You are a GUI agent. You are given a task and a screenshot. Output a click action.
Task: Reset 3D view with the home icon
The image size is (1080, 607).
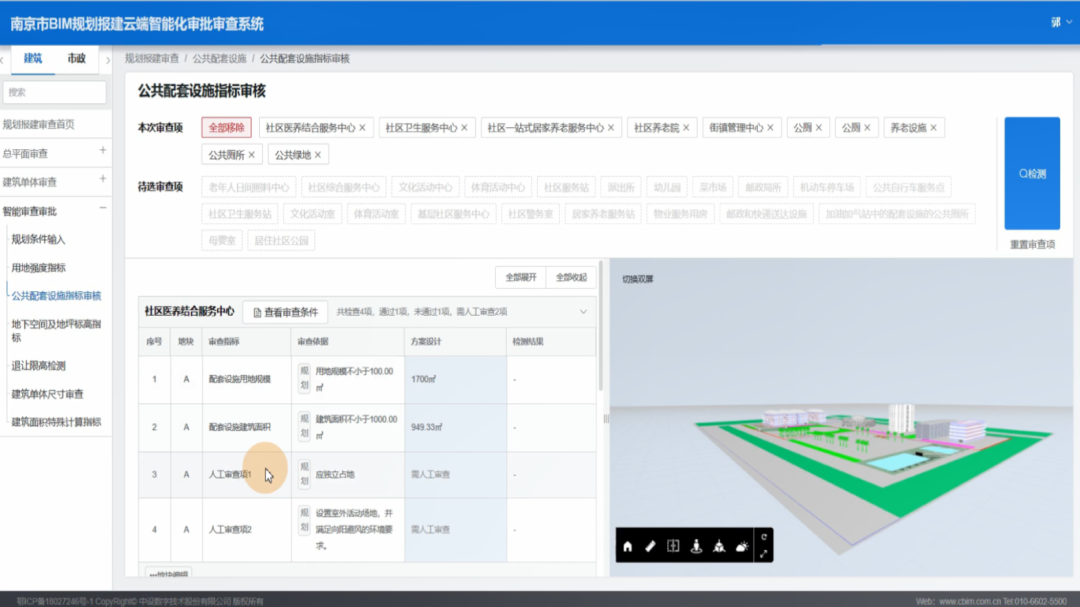pos(627,546)
